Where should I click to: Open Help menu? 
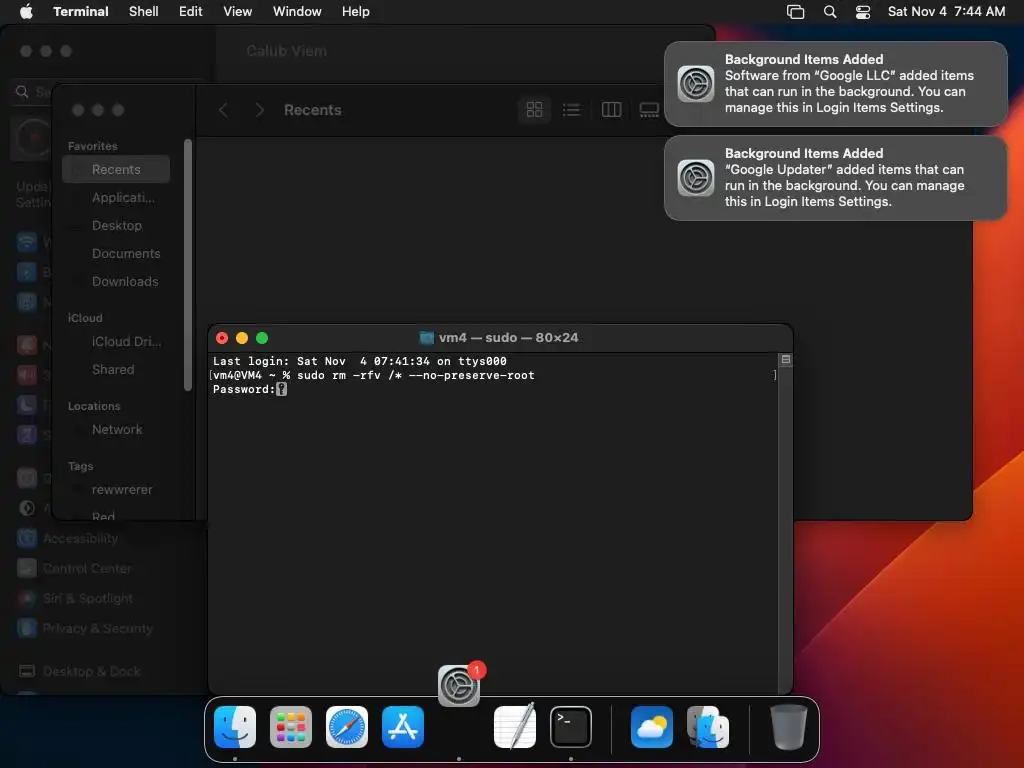point(356,11)
